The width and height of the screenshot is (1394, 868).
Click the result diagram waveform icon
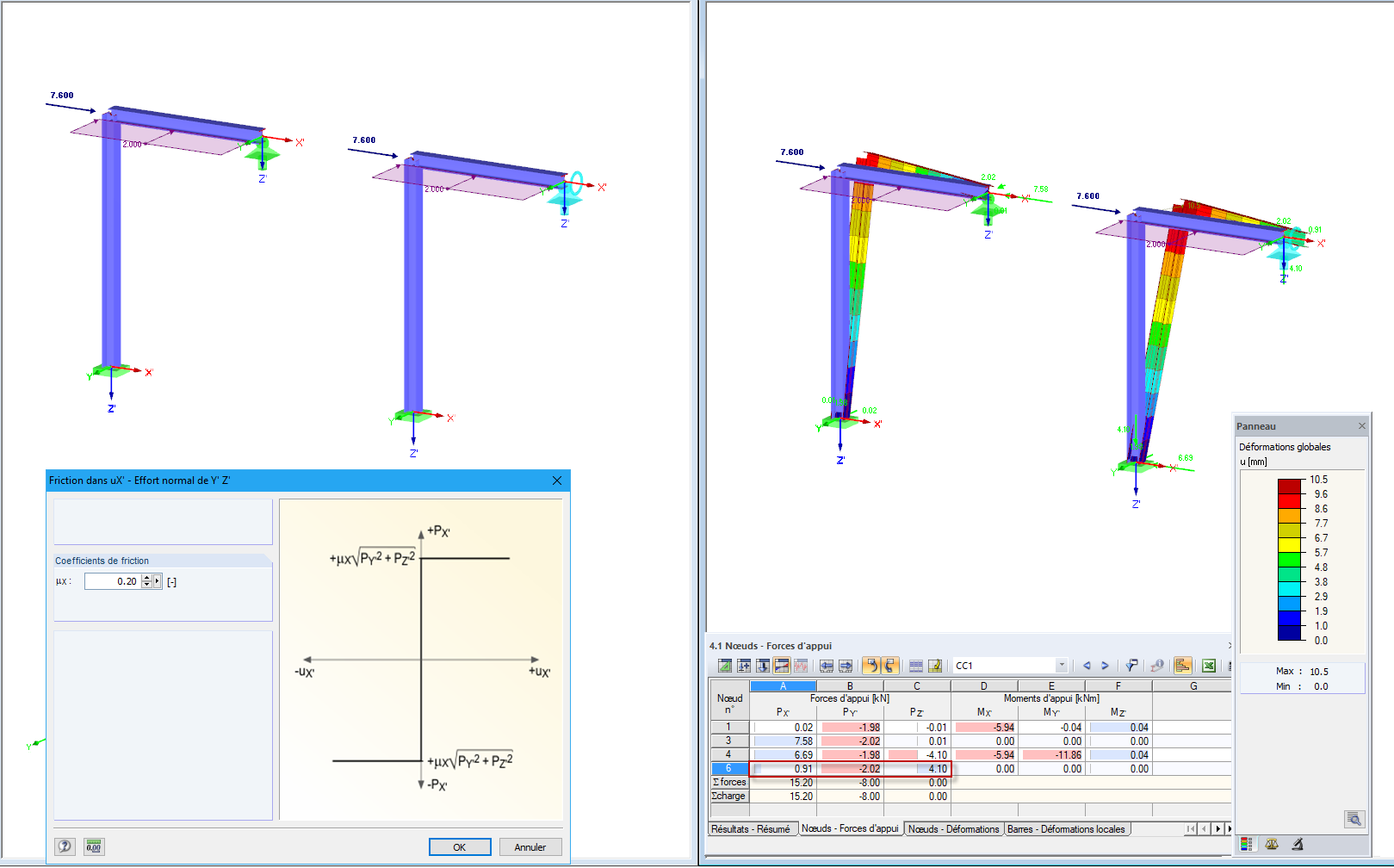(801, 666)
